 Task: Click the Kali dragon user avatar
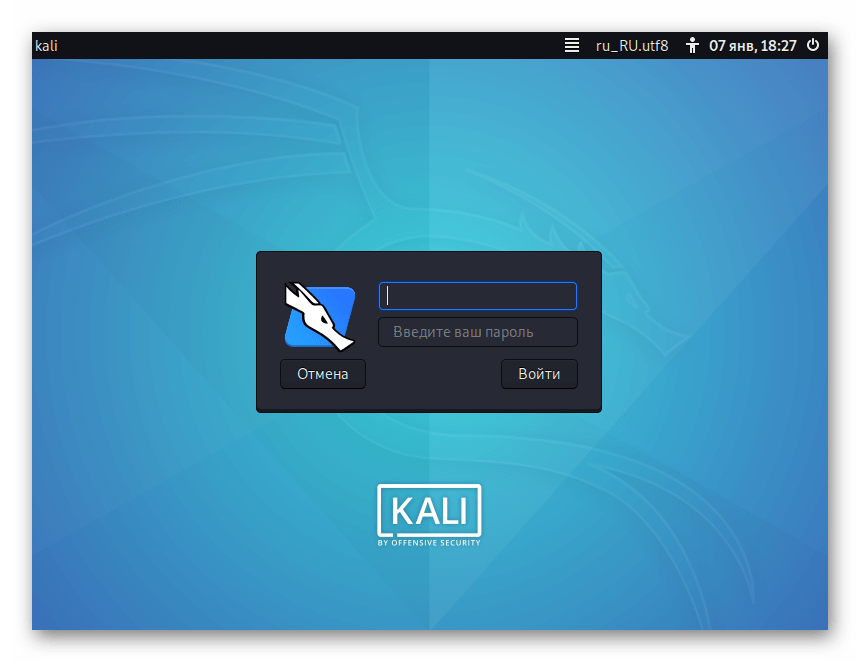click(319, 316)
